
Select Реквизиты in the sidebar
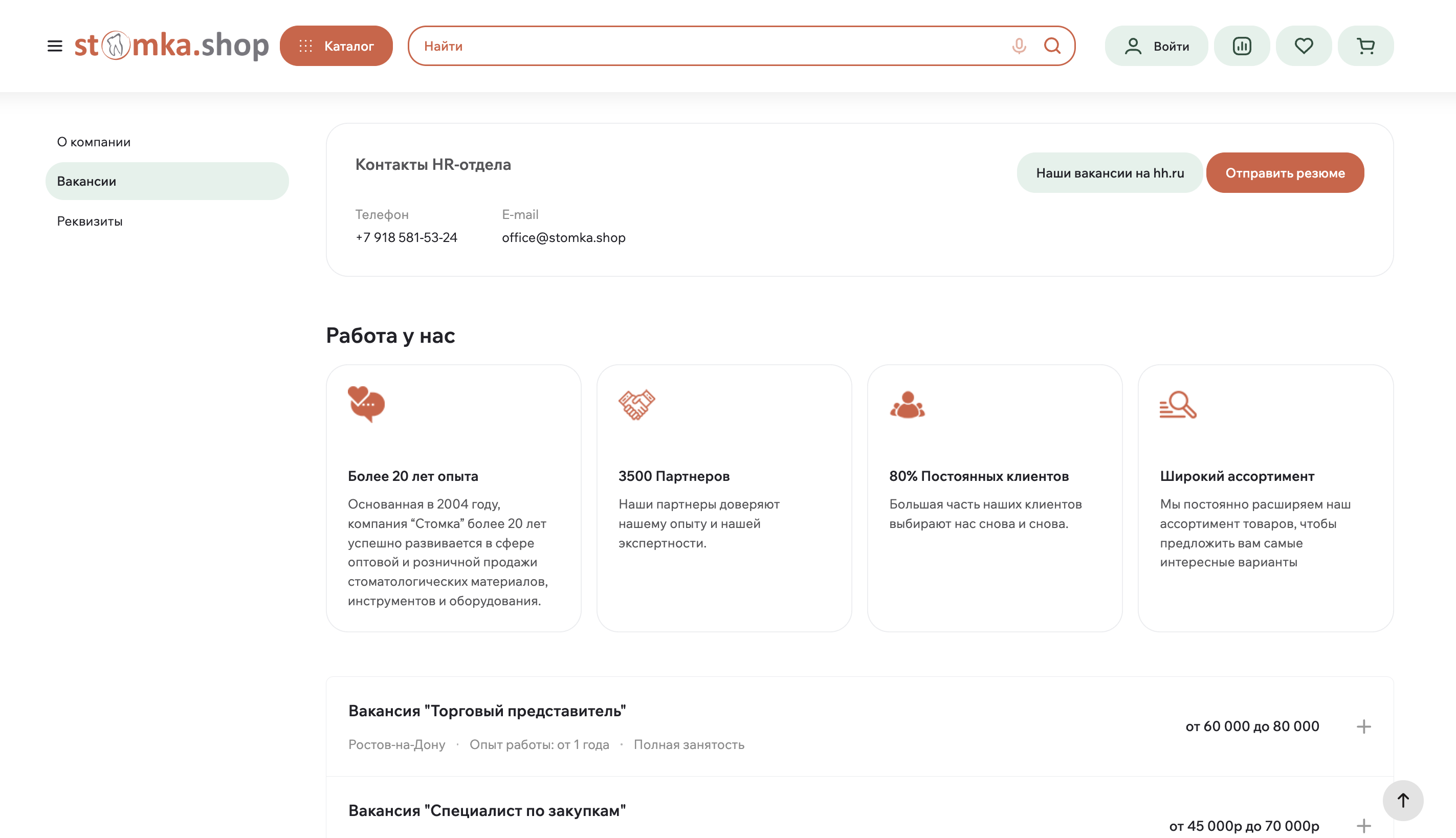pos(90,222)
